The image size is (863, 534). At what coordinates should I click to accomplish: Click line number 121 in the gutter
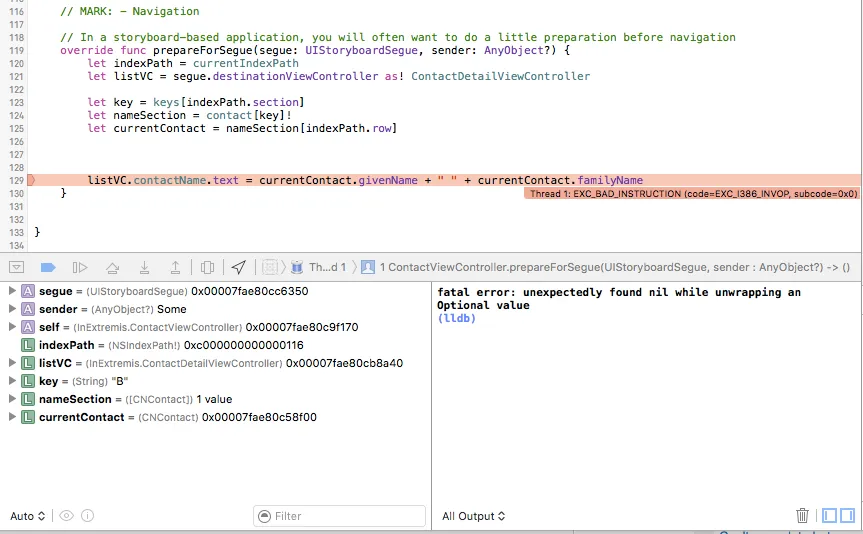[17, 77]
